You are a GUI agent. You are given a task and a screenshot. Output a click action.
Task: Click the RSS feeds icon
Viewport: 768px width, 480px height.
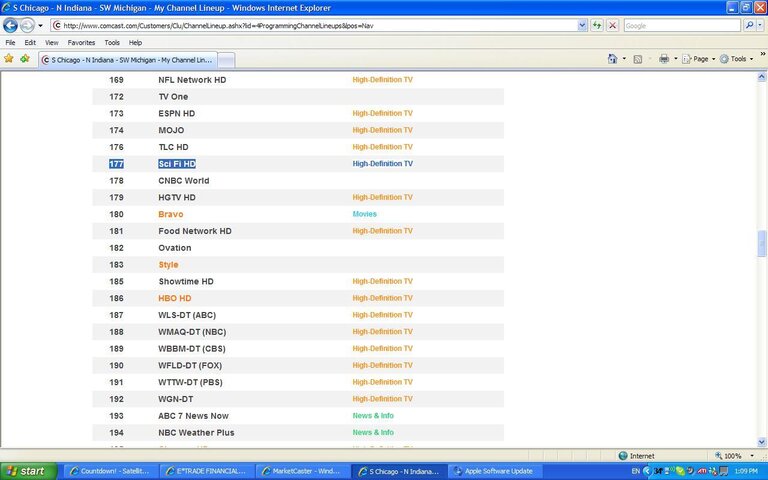[x=638, y=59]
